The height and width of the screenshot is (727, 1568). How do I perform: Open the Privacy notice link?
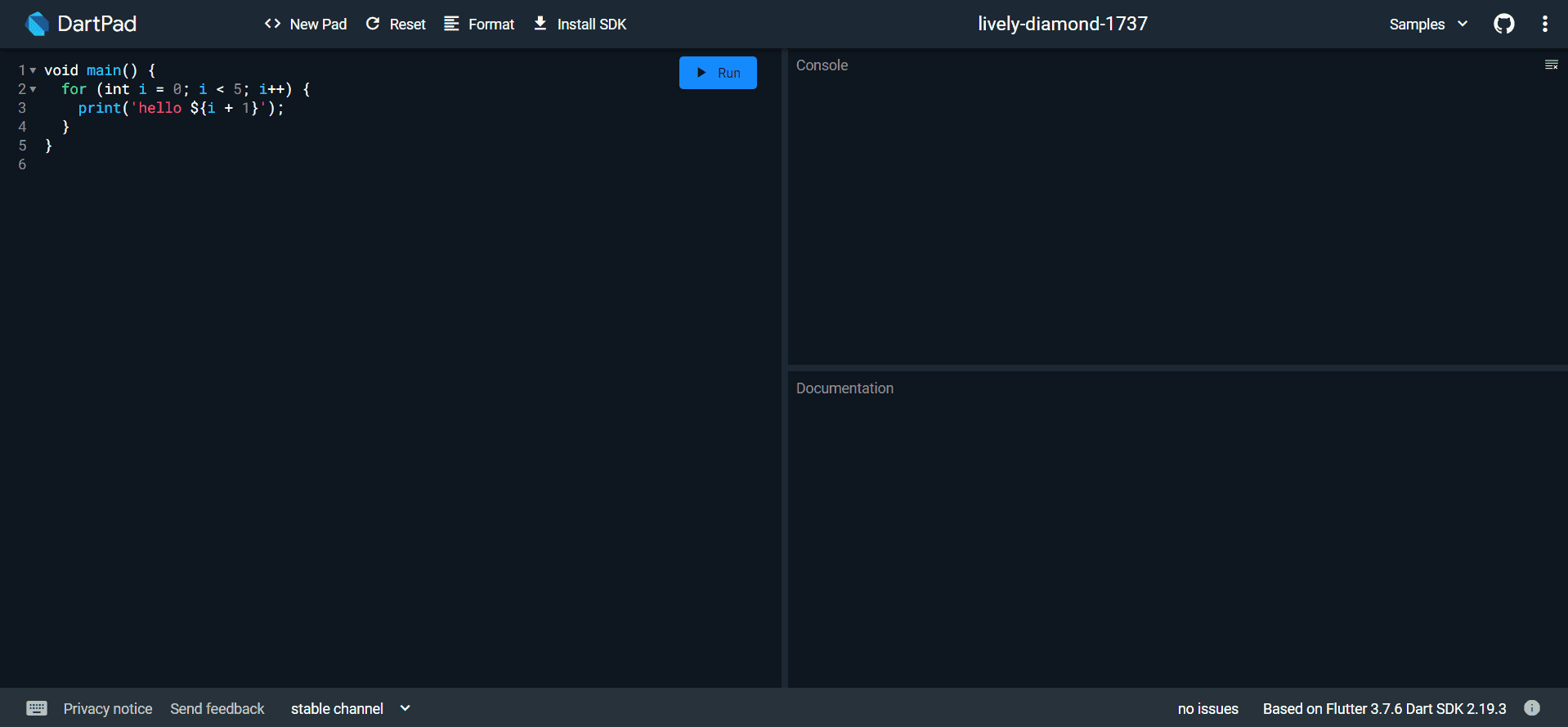pos(108,708)
